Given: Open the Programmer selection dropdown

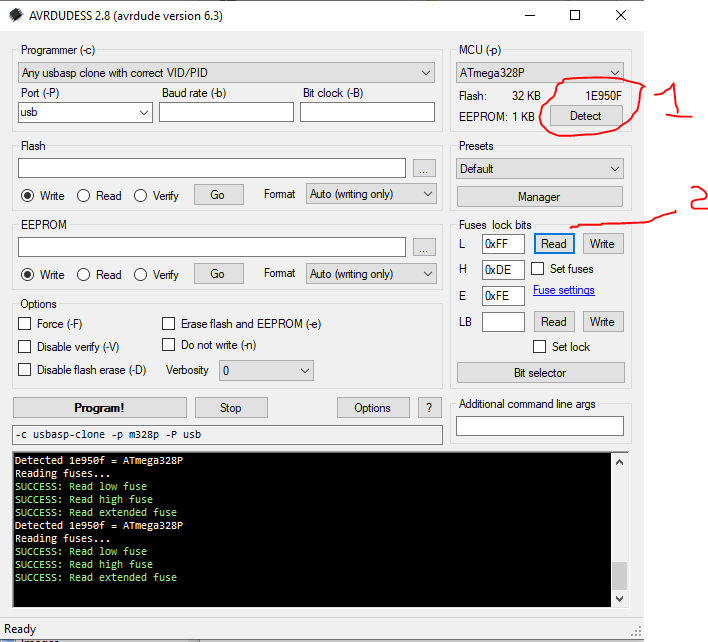Looking at the screenshot, I should tap(227, 73).
